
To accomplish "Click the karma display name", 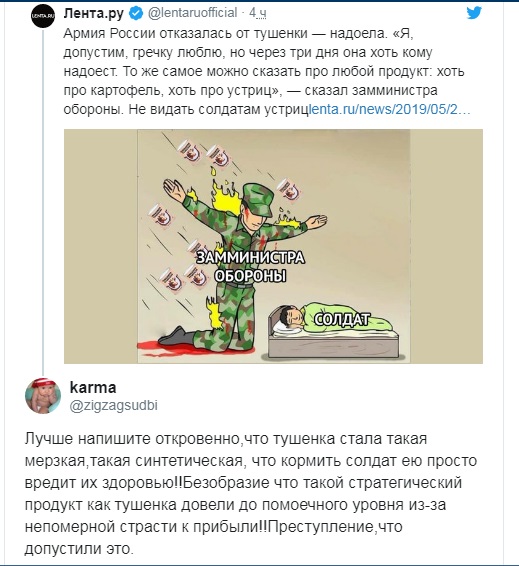I will click(x=93, y=387).
